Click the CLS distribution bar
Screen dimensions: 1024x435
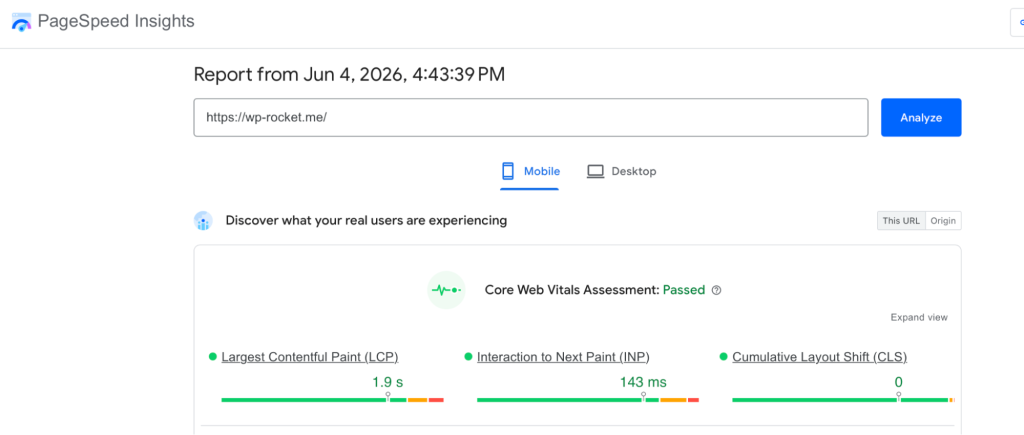843,400
